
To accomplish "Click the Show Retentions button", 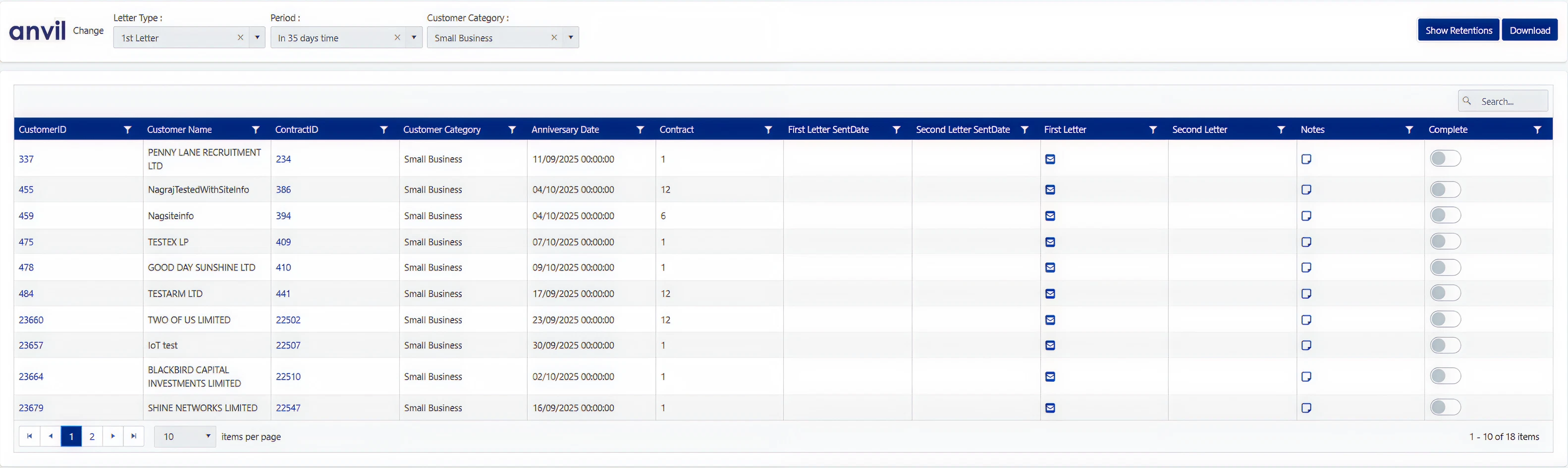I will coord(1458,30).
